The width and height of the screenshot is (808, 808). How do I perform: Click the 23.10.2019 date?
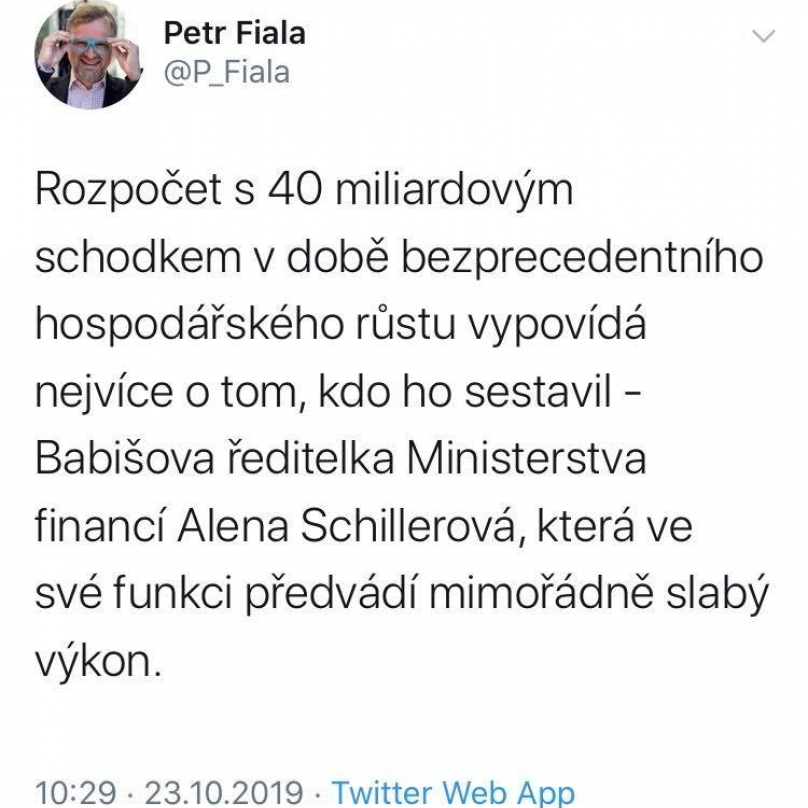tap(223, 793)
